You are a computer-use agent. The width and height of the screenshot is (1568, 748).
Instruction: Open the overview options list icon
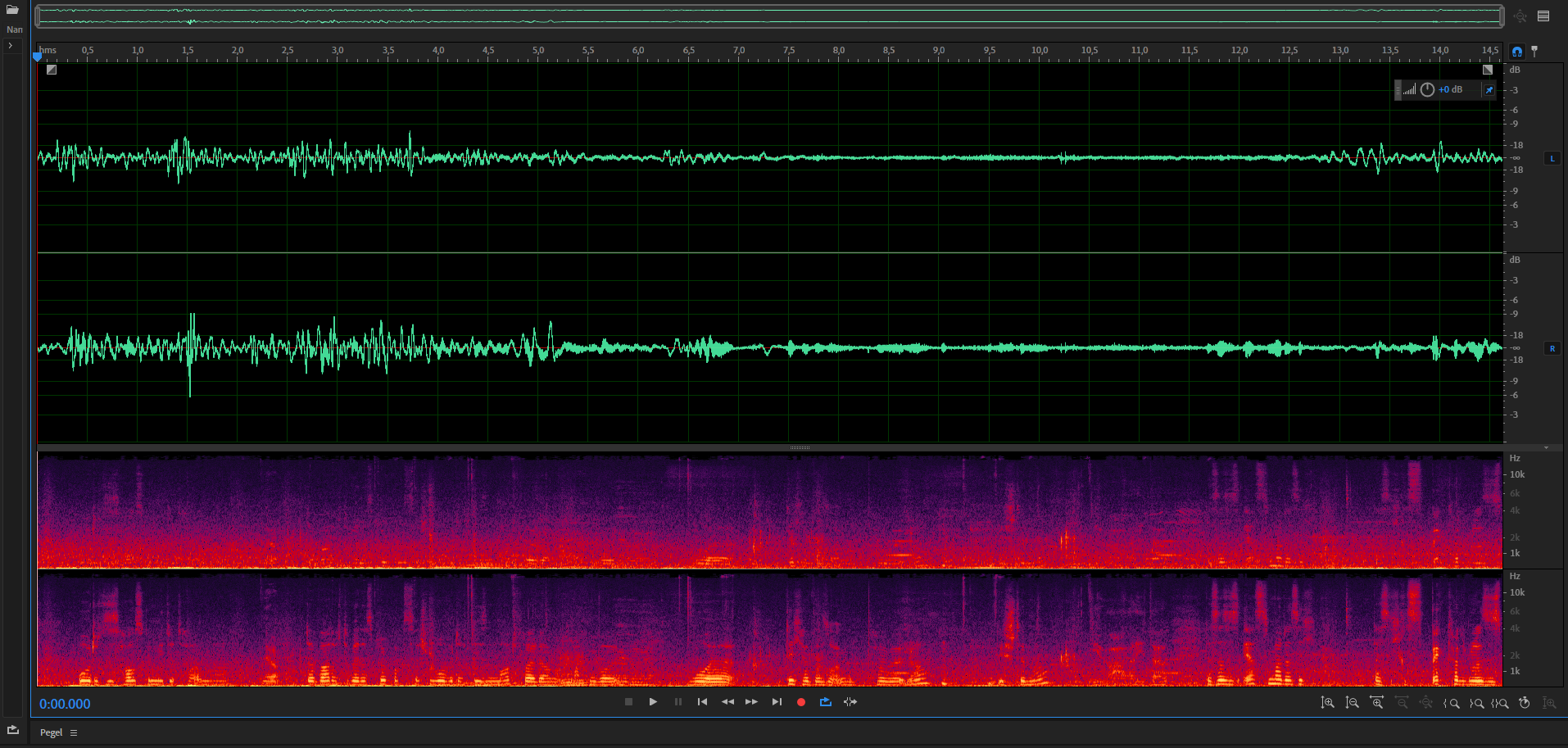[1543, 16]
